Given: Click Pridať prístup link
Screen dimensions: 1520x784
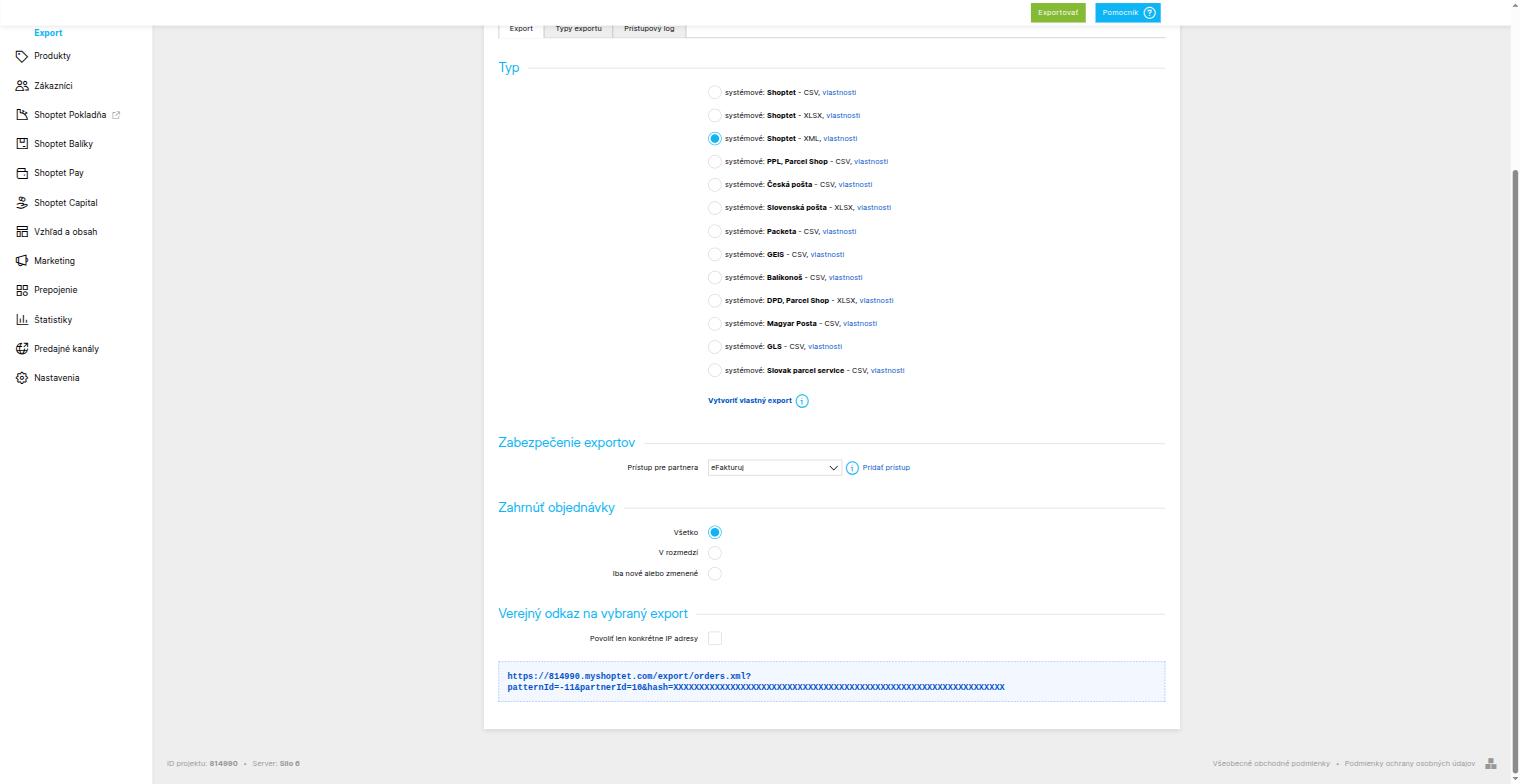Looking at the screenshot, I should [x=886, y=468].
